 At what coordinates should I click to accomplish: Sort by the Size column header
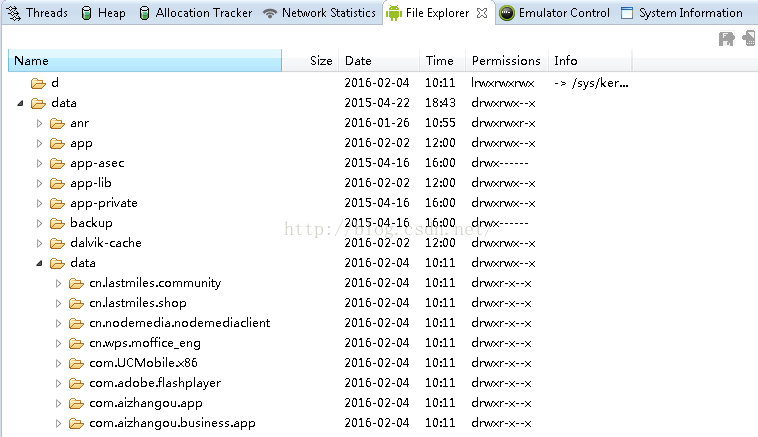point(310,60)
